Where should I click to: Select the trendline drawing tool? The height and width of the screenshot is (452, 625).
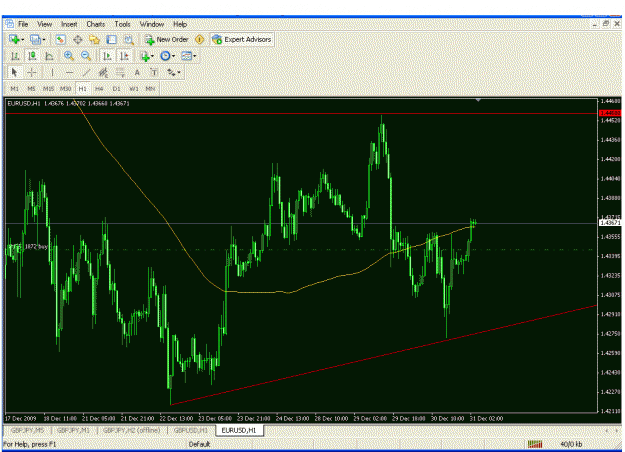click(86, 73)
